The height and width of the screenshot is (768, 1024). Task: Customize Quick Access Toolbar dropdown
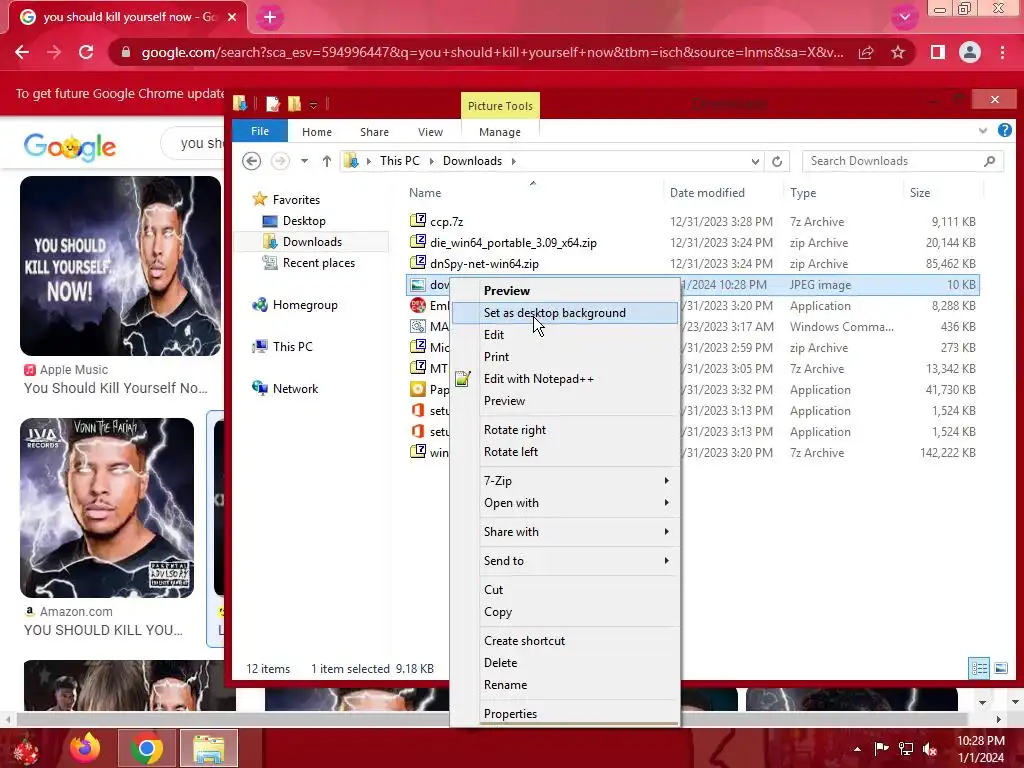[313, 104]
